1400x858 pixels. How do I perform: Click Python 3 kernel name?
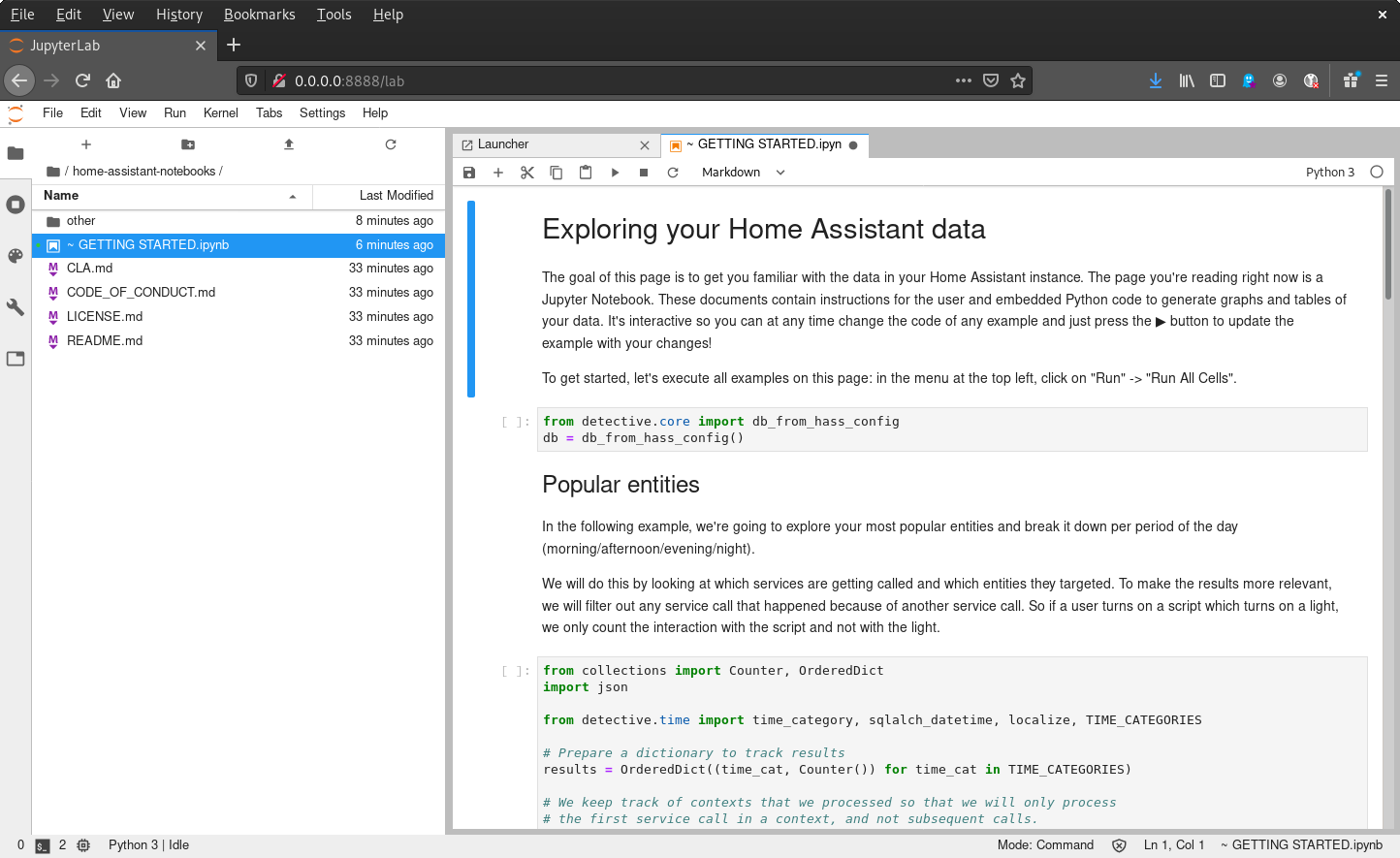coord(1329,173)
